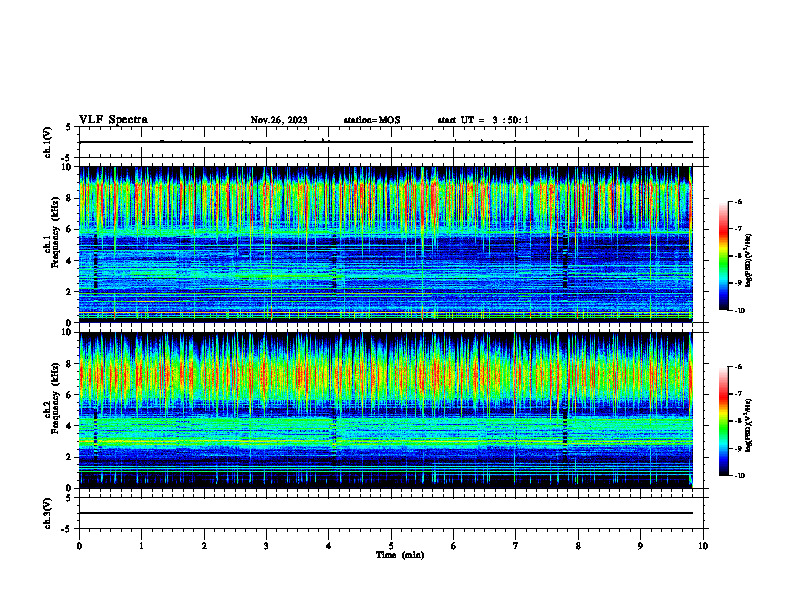The width and height of the screenshot is (792, 612).
Task: Click the "ch.1(V)" waveform axis label
Action: 47,142
